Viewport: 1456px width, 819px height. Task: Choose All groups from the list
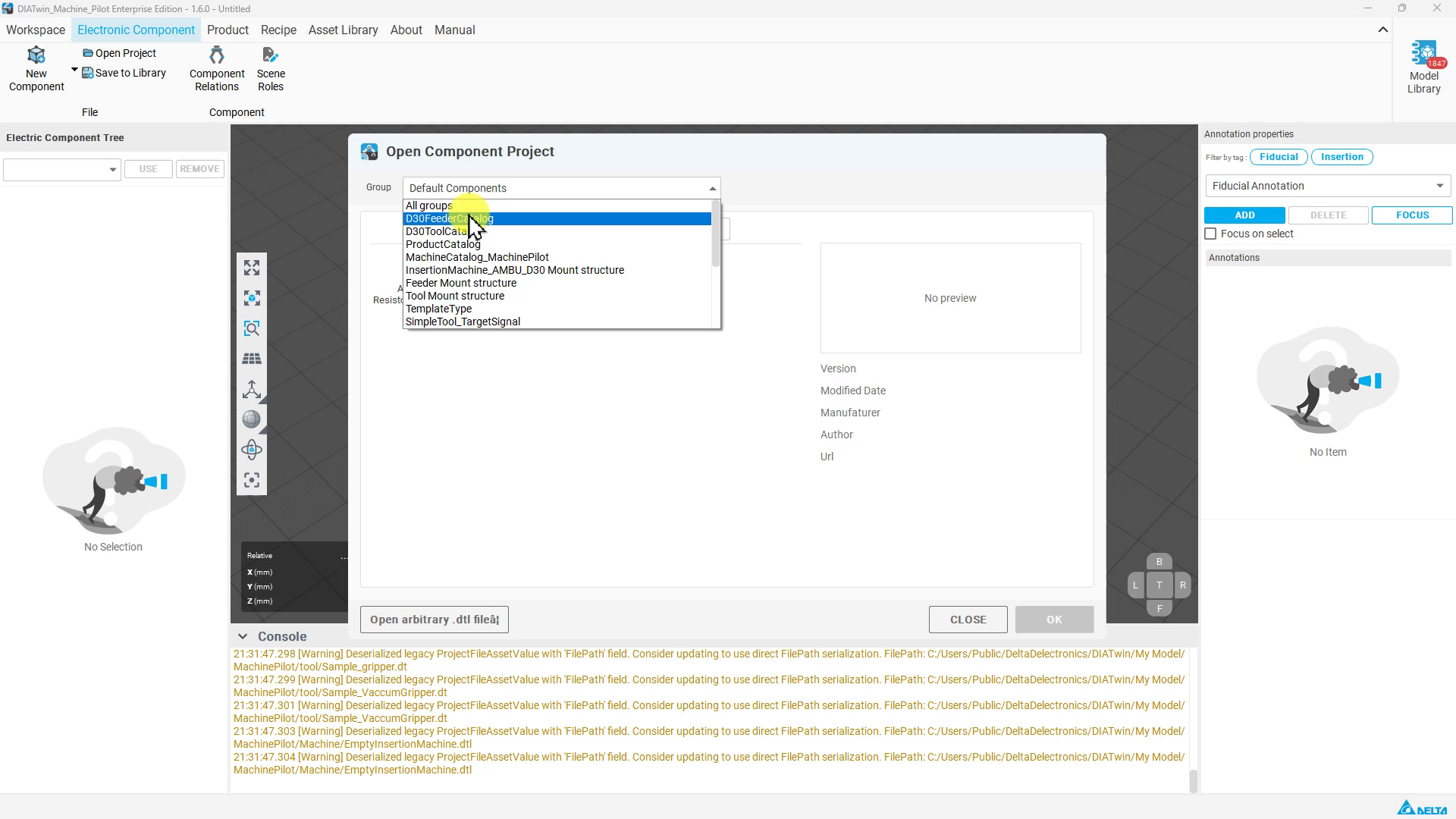[x=557, y=206]
